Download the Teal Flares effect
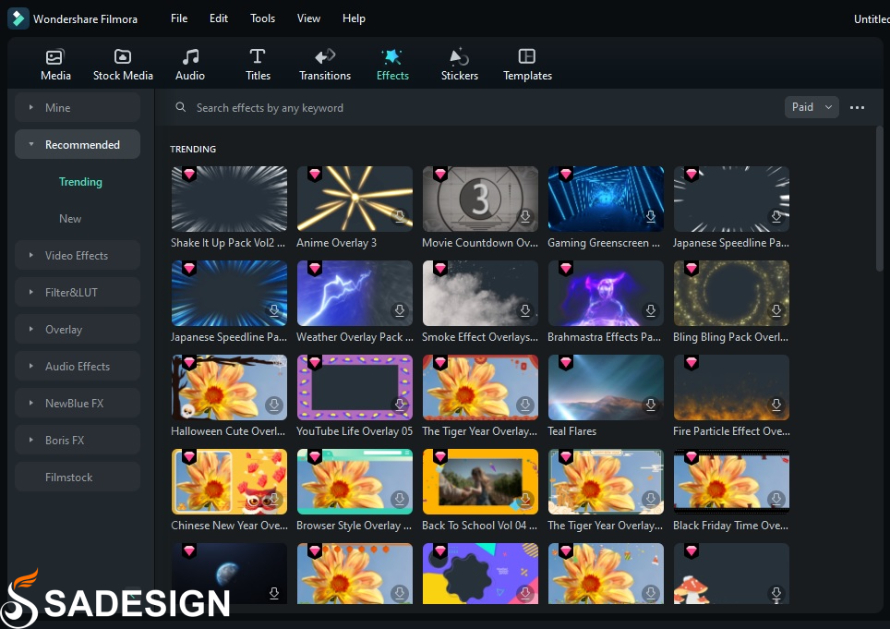Screen dimensions: 890x629 coord(650,405)
